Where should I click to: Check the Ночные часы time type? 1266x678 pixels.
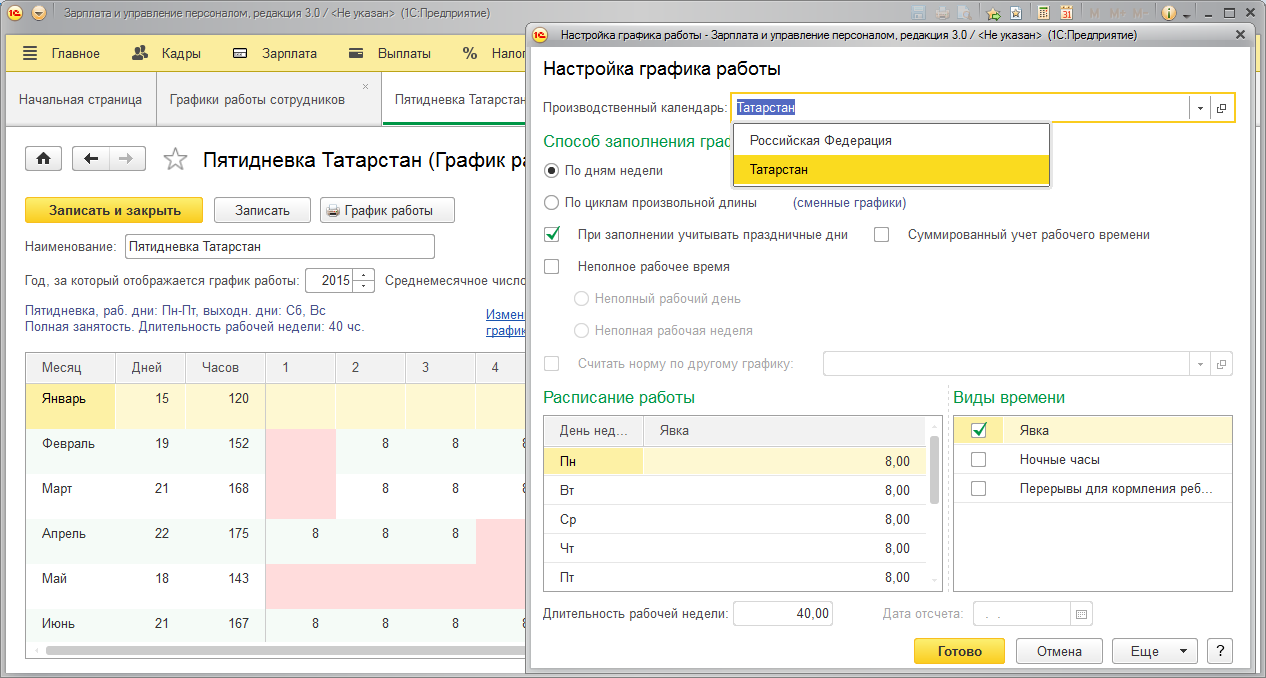(979, 460)
